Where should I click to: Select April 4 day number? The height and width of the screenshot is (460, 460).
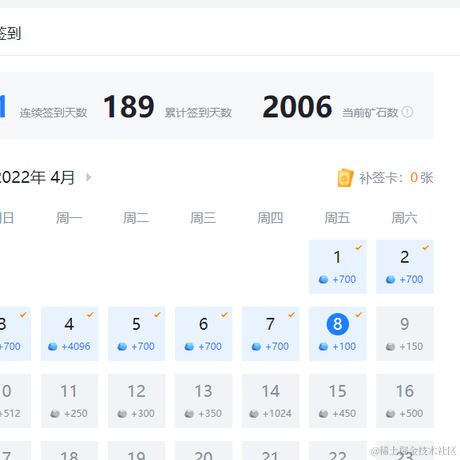click(x=69, y=324)
